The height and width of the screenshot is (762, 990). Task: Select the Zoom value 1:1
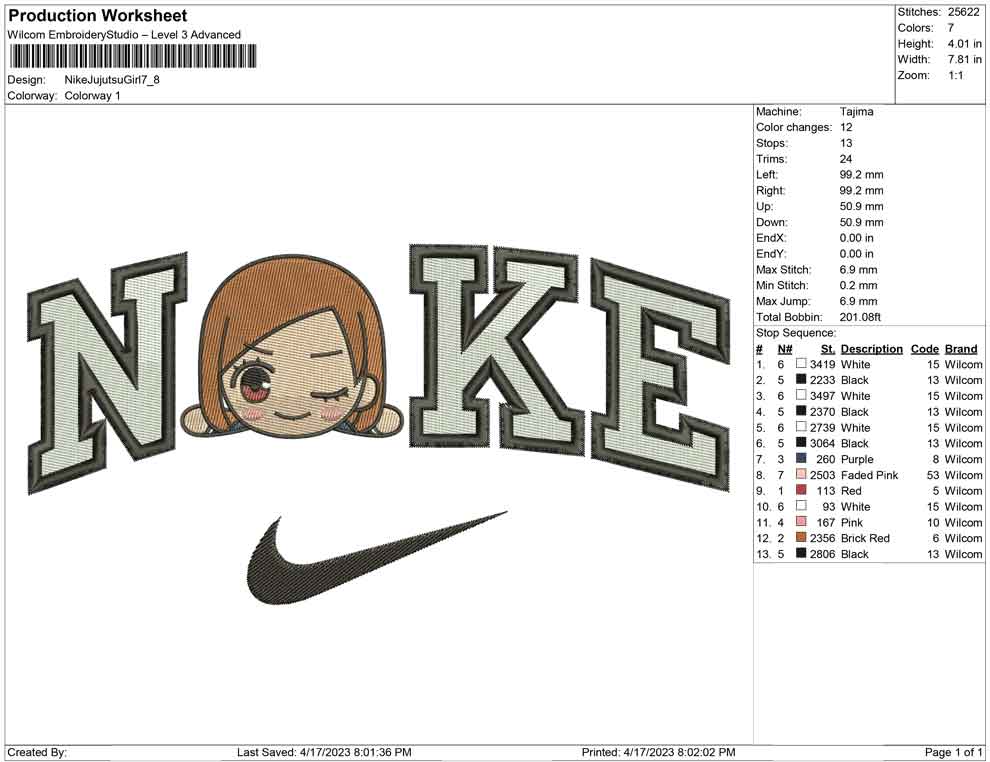pos(955,75)
